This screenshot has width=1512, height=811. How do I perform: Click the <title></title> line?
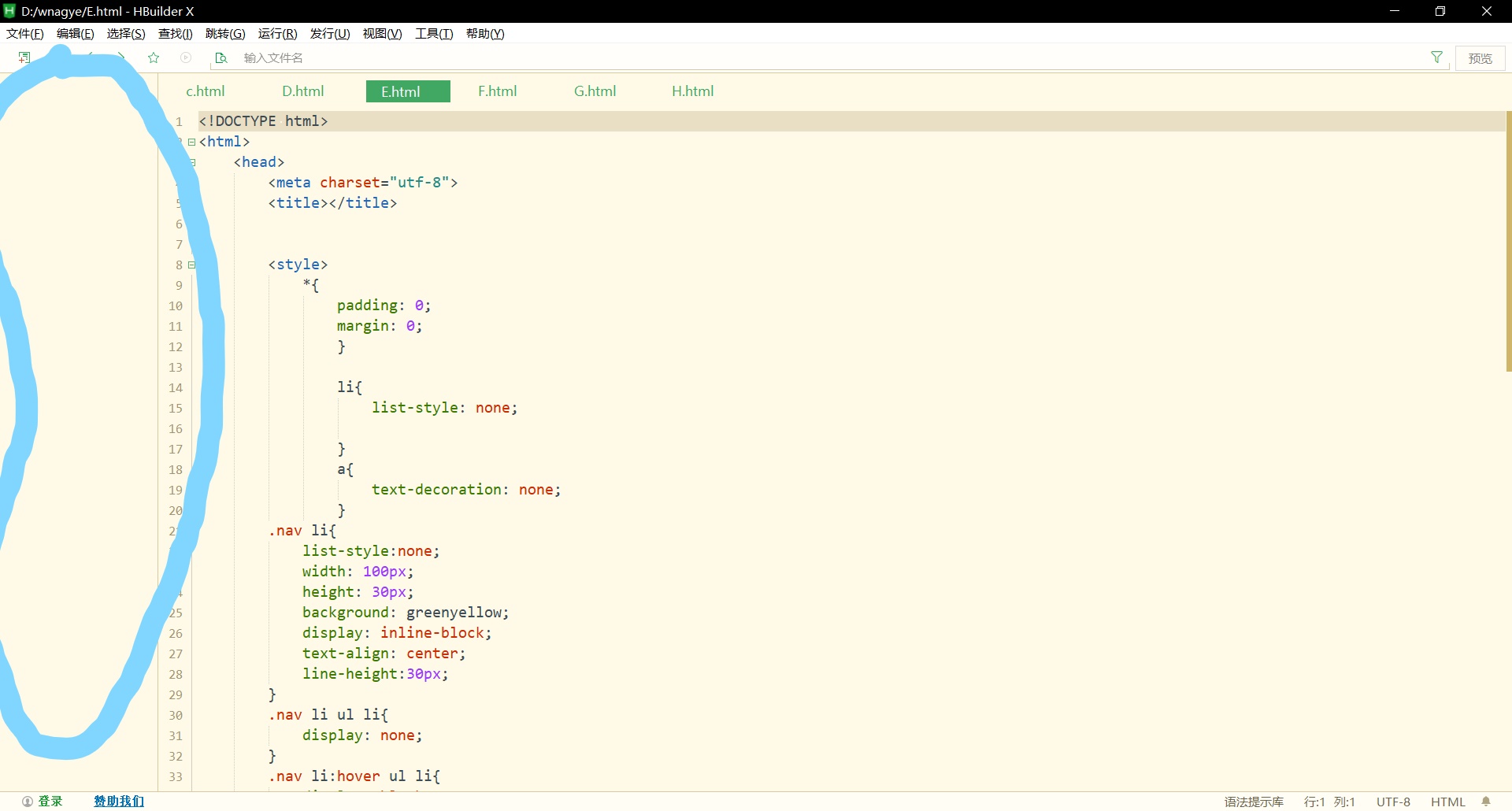(332, 203)
